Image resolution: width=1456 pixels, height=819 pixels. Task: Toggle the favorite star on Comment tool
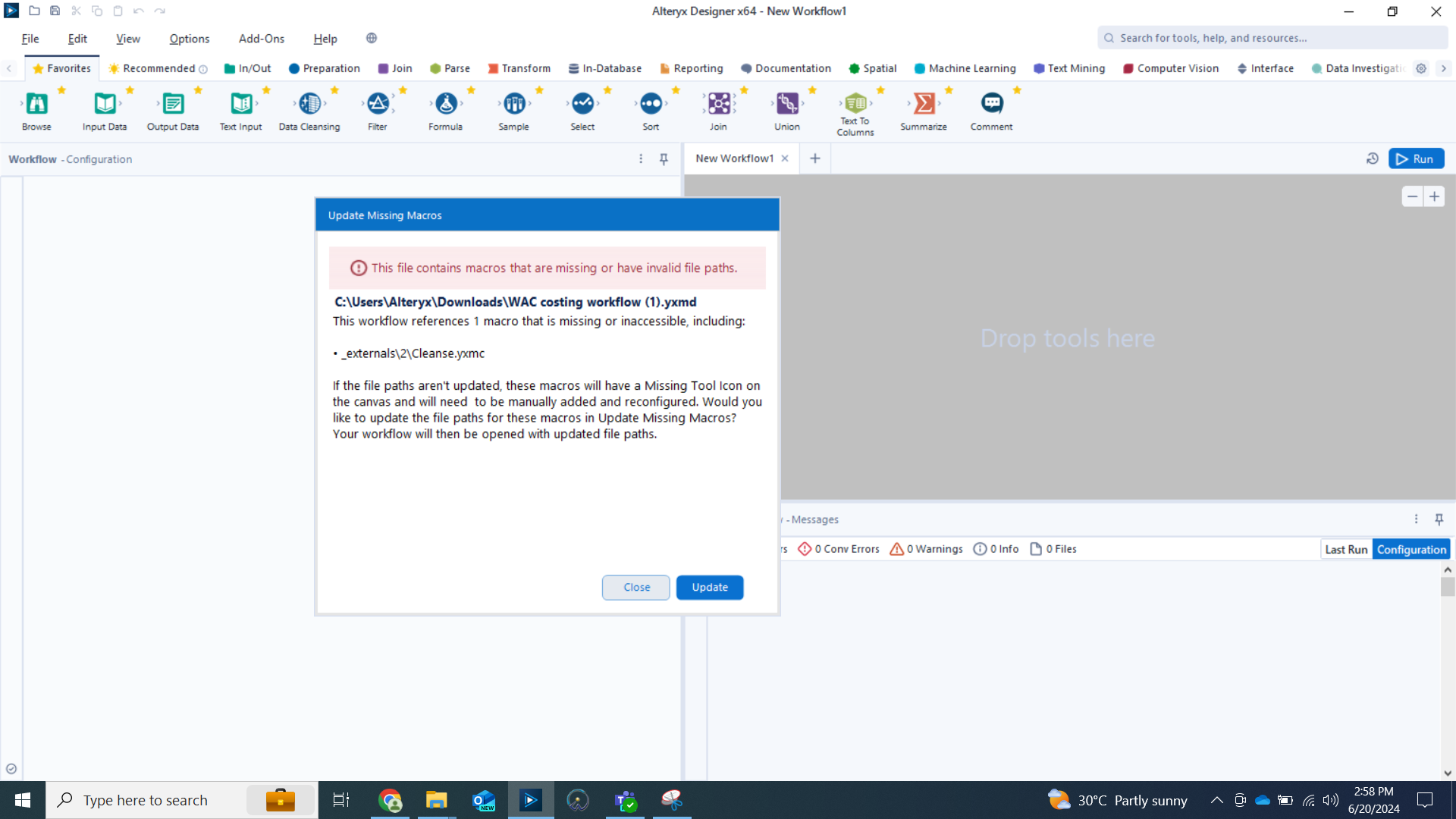(1017, 89)
